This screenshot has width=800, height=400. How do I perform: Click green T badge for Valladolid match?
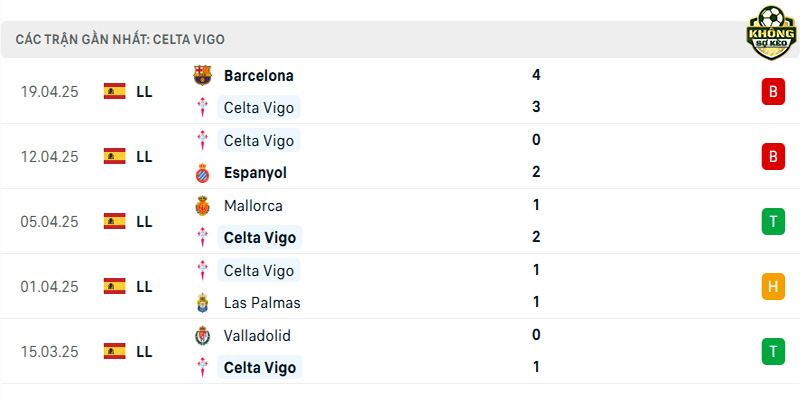pos(773,352)
